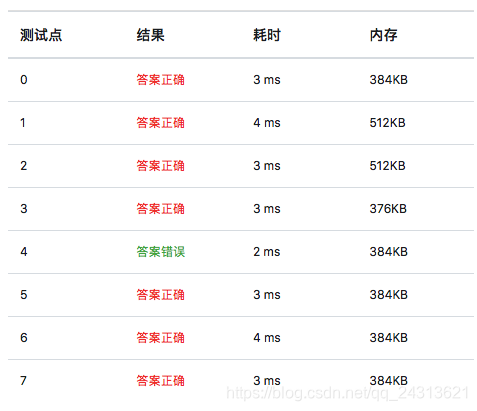The height and width of the screenshot is (411, 477).
Task: Select test point number 0
Action: 24,80
